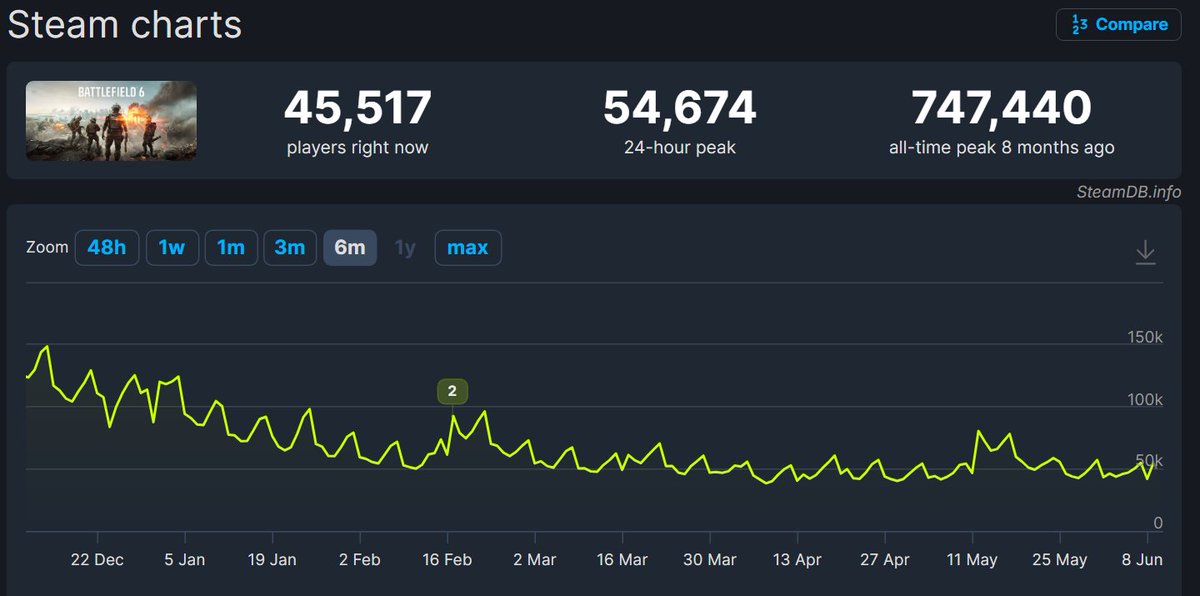Select the 1y zoom range
Screen dimensions: 1200x596
click(405, 247)
